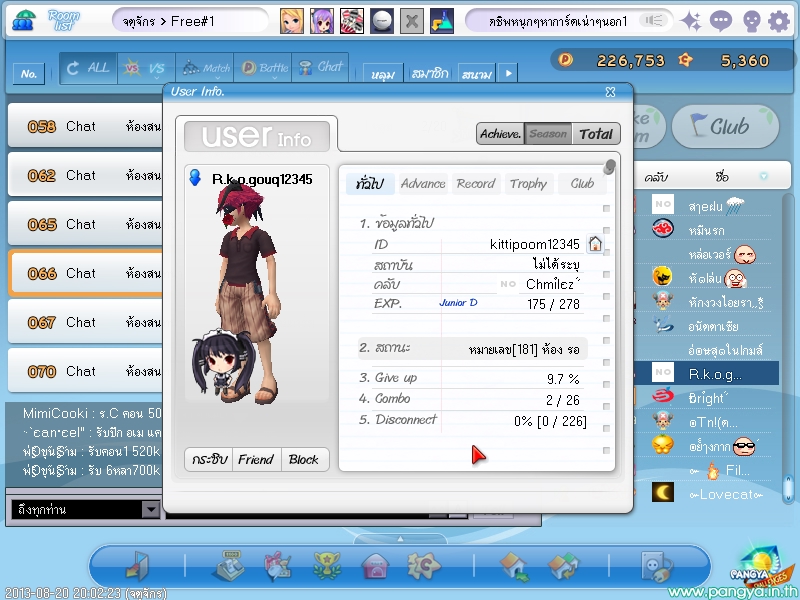Click the star C icon in bottom bar
The image size is (800, 600).
(423, 566)
